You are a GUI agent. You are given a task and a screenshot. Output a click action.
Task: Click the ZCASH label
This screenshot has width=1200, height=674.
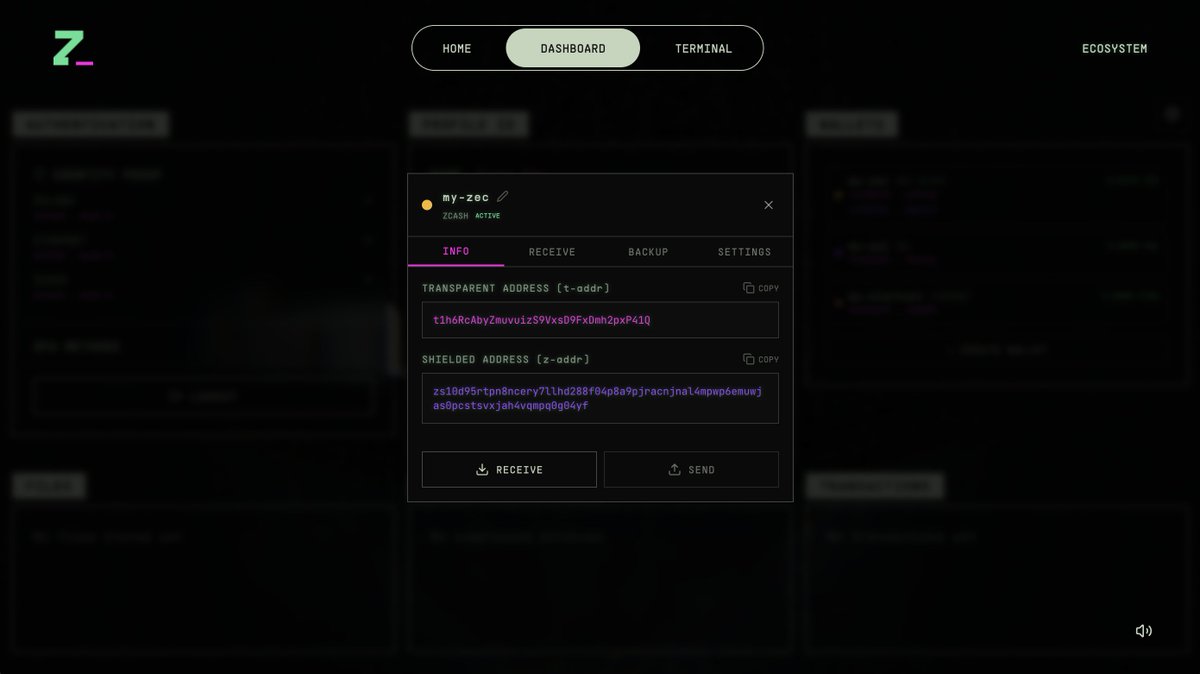455,216
